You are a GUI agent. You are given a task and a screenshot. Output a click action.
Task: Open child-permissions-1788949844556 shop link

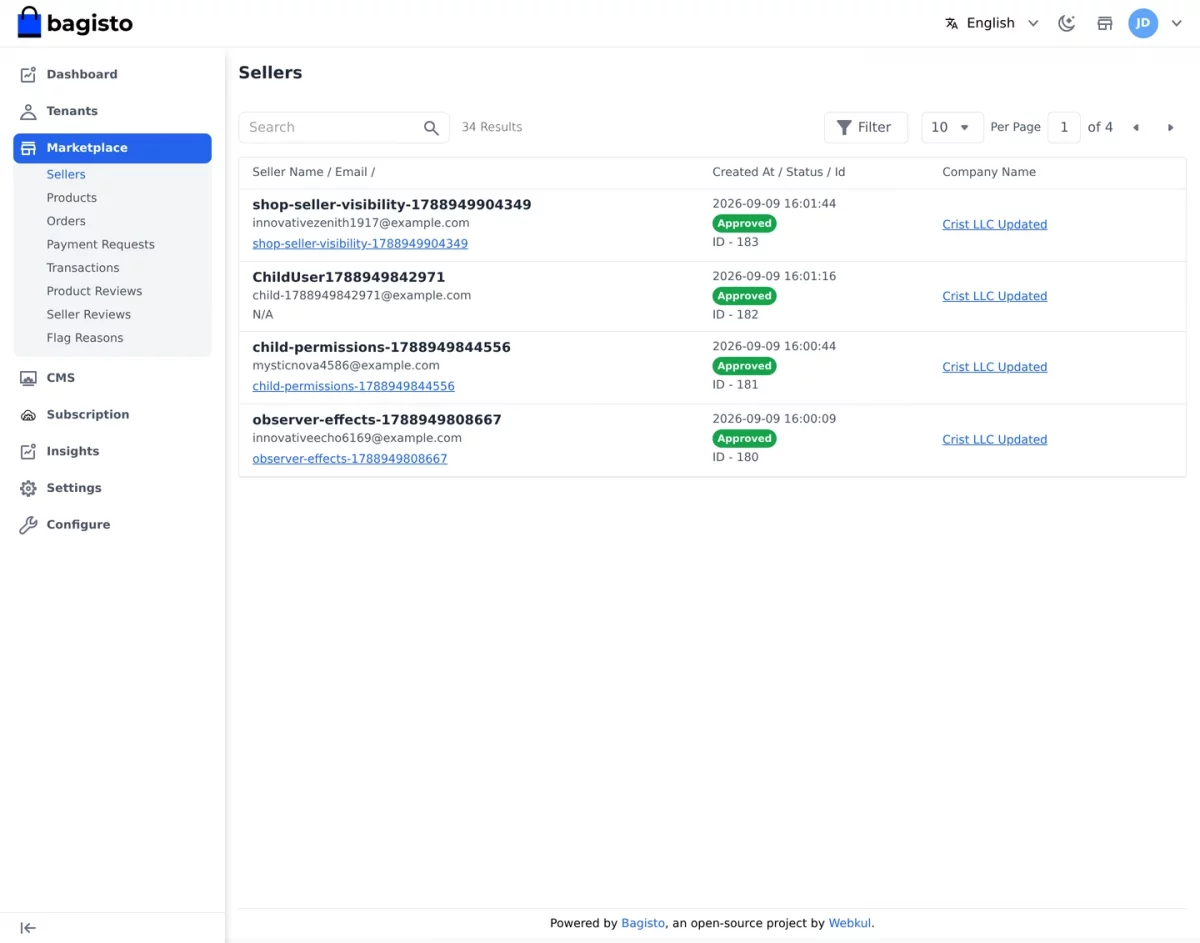click(353, 386)
